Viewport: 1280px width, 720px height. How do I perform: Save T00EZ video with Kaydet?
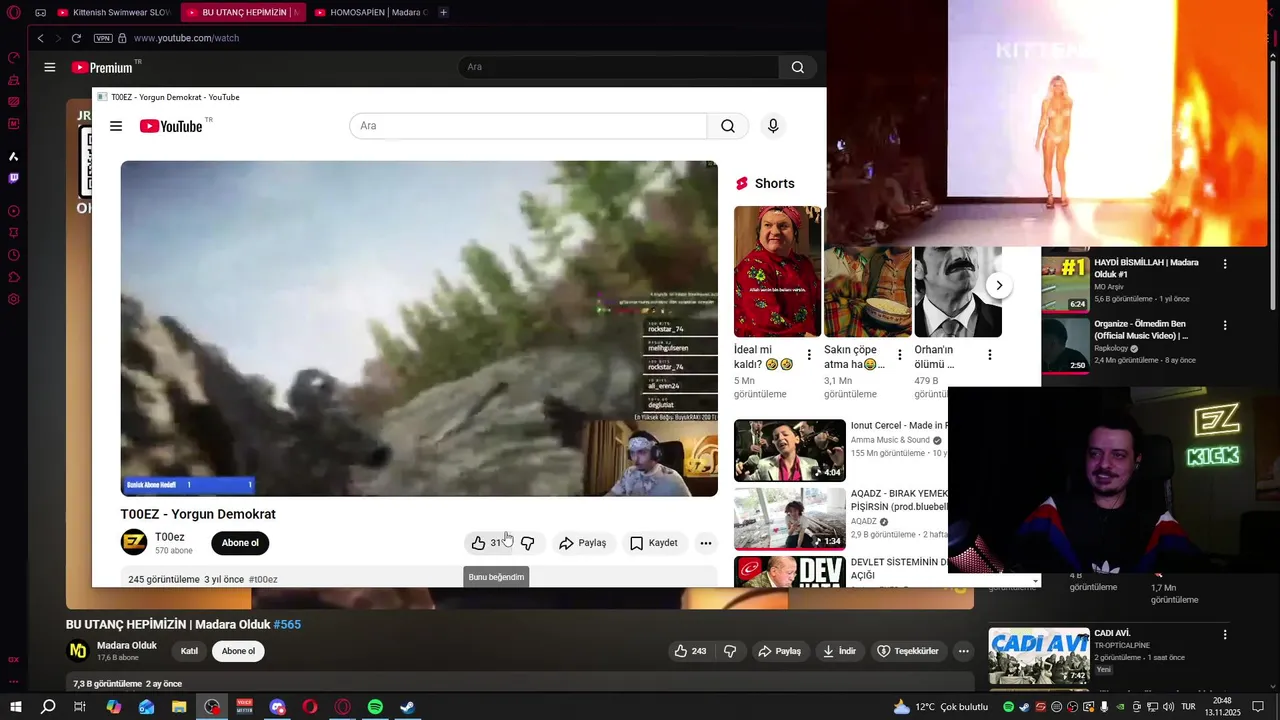point(653,543)
